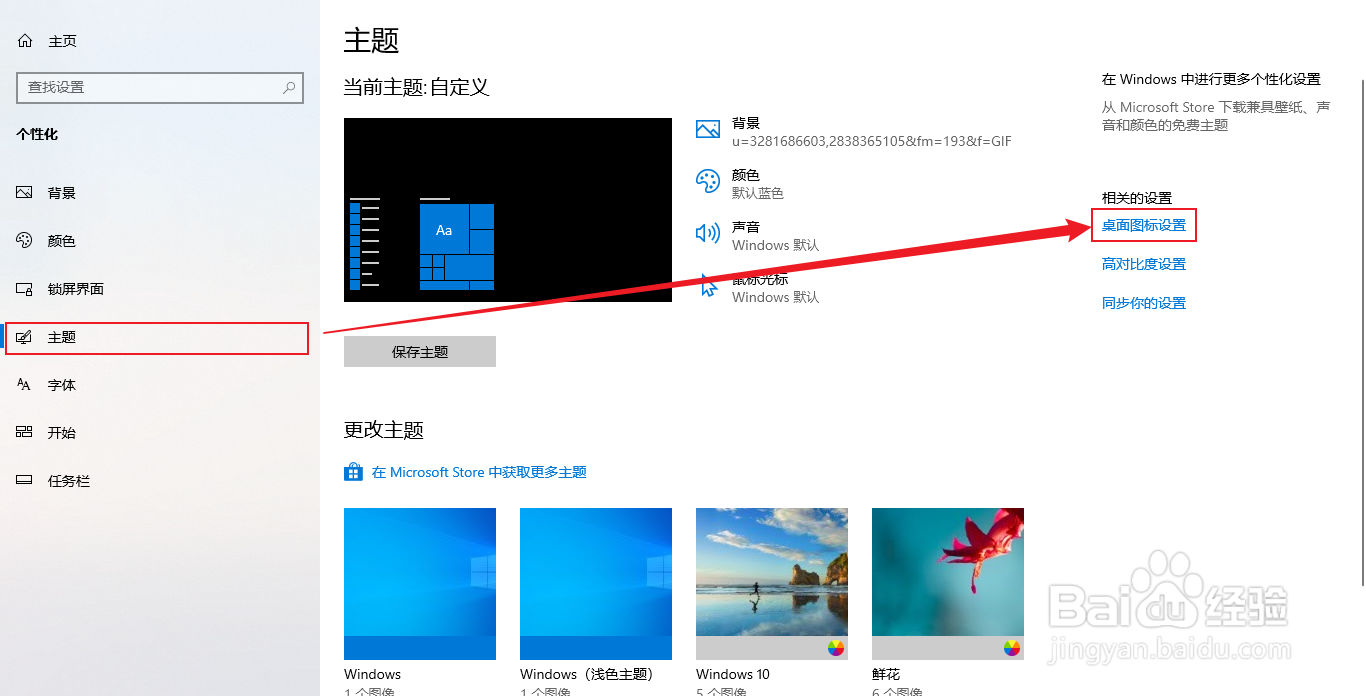The height and width of the screenshot is (696, 1366).
Task: Click the search magnifier icon
Action: [289, 87]
